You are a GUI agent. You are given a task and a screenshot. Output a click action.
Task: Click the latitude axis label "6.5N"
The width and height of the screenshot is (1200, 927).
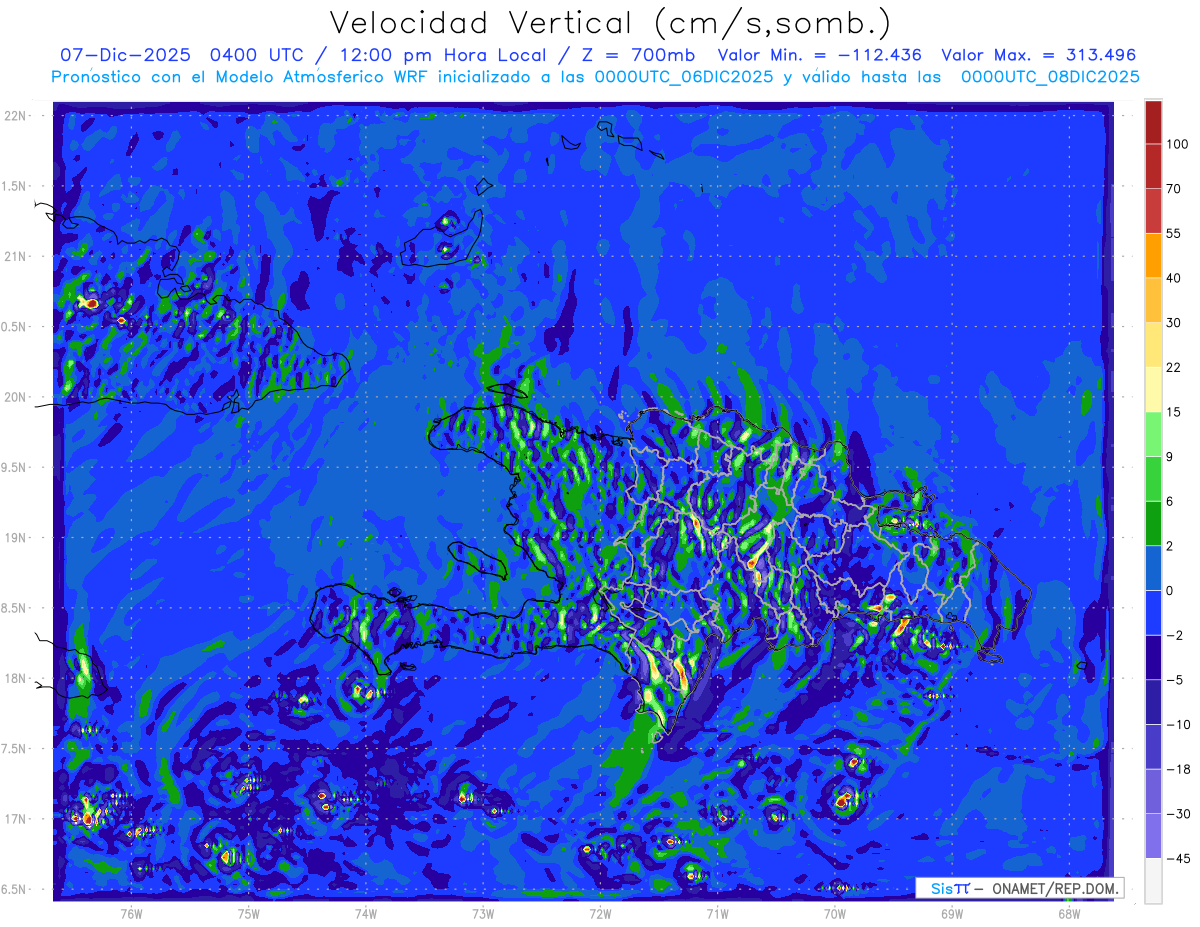[14, 890]
